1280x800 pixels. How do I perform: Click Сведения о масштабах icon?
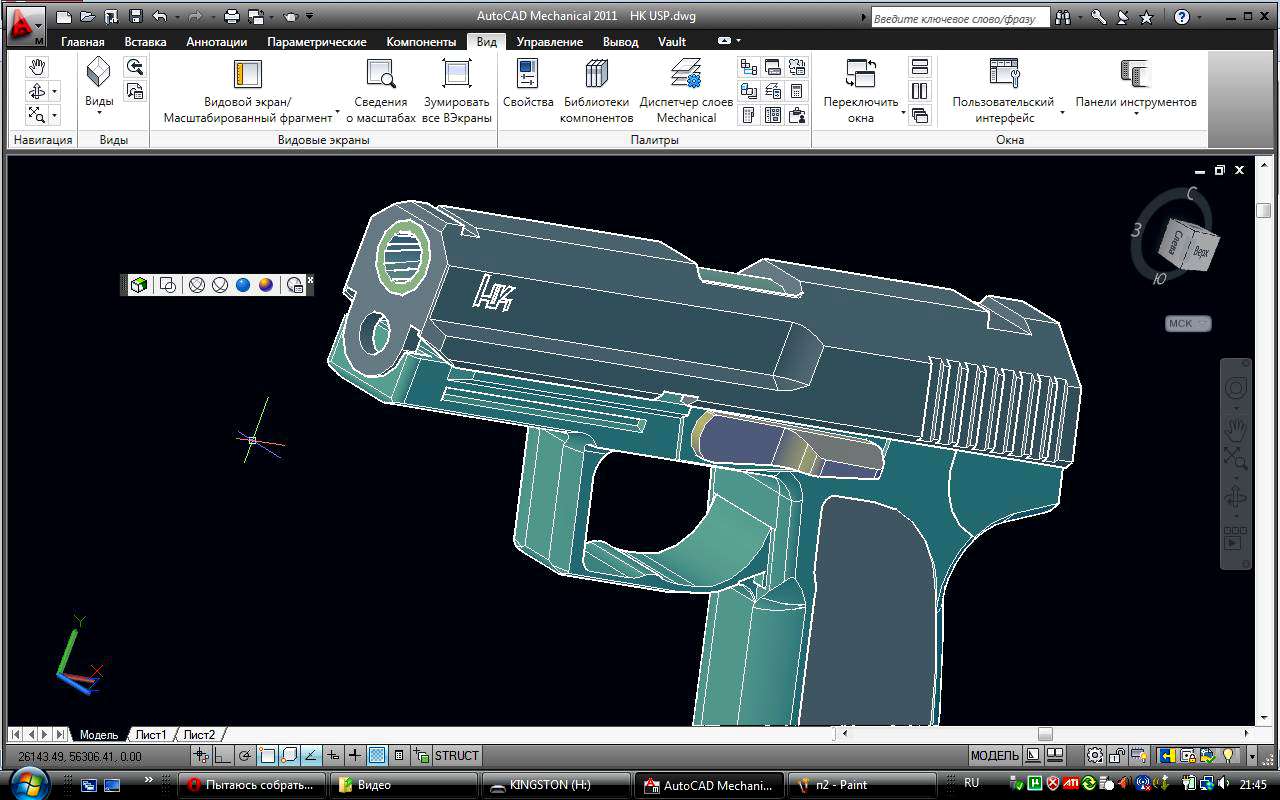click(x=381, y=74)
